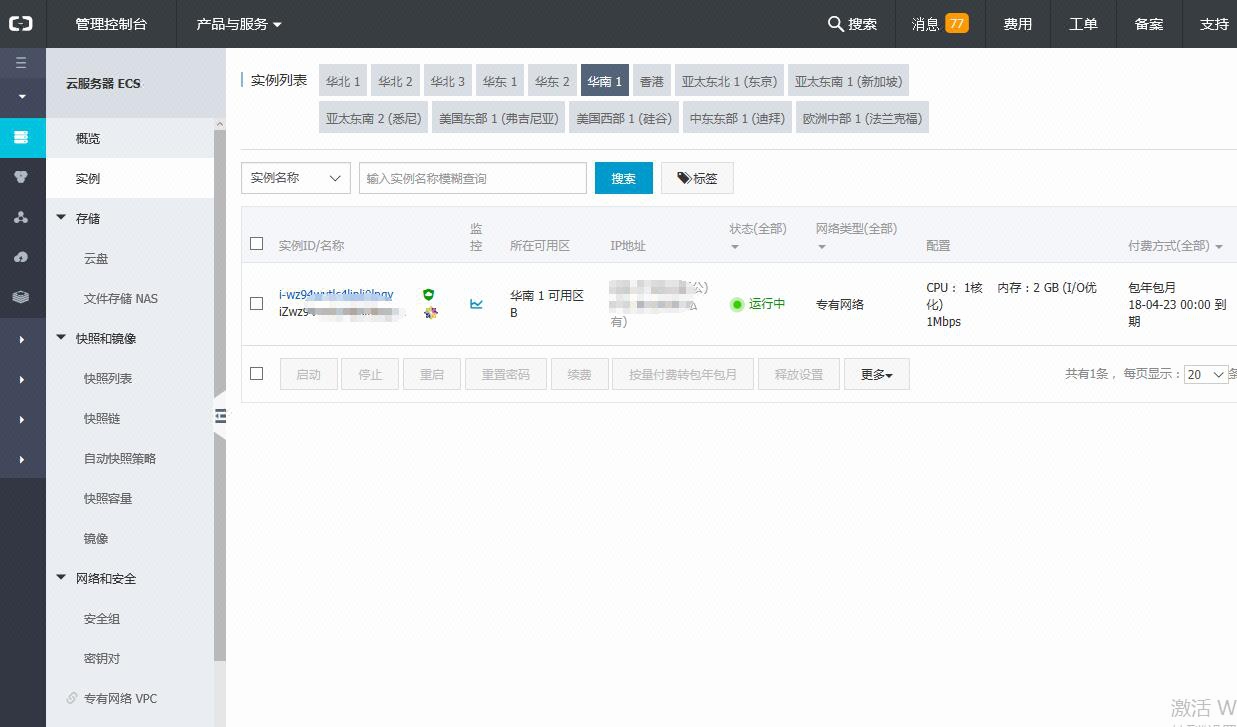Open the per-page count dropdown showing 20

click(x=1205, y=374)
